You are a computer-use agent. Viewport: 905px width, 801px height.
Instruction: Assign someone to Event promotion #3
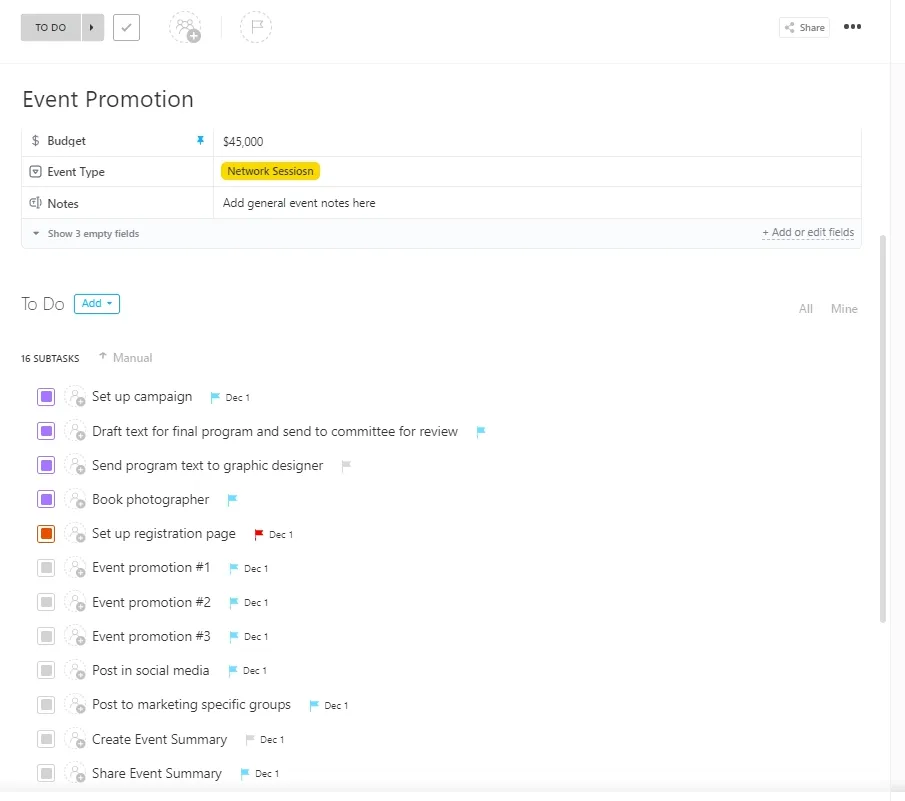point(76,636)
